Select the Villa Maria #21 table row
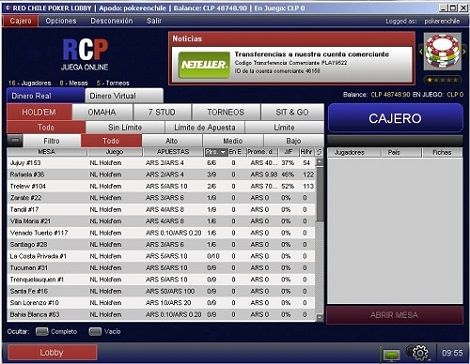470x364 pixels. click(161, 221)
